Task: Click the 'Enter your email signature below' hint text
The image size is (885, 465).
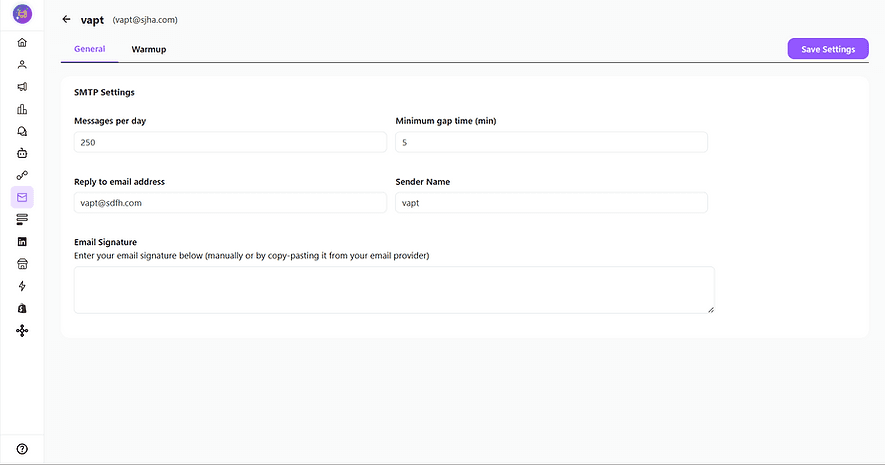Action: (252, 256)
